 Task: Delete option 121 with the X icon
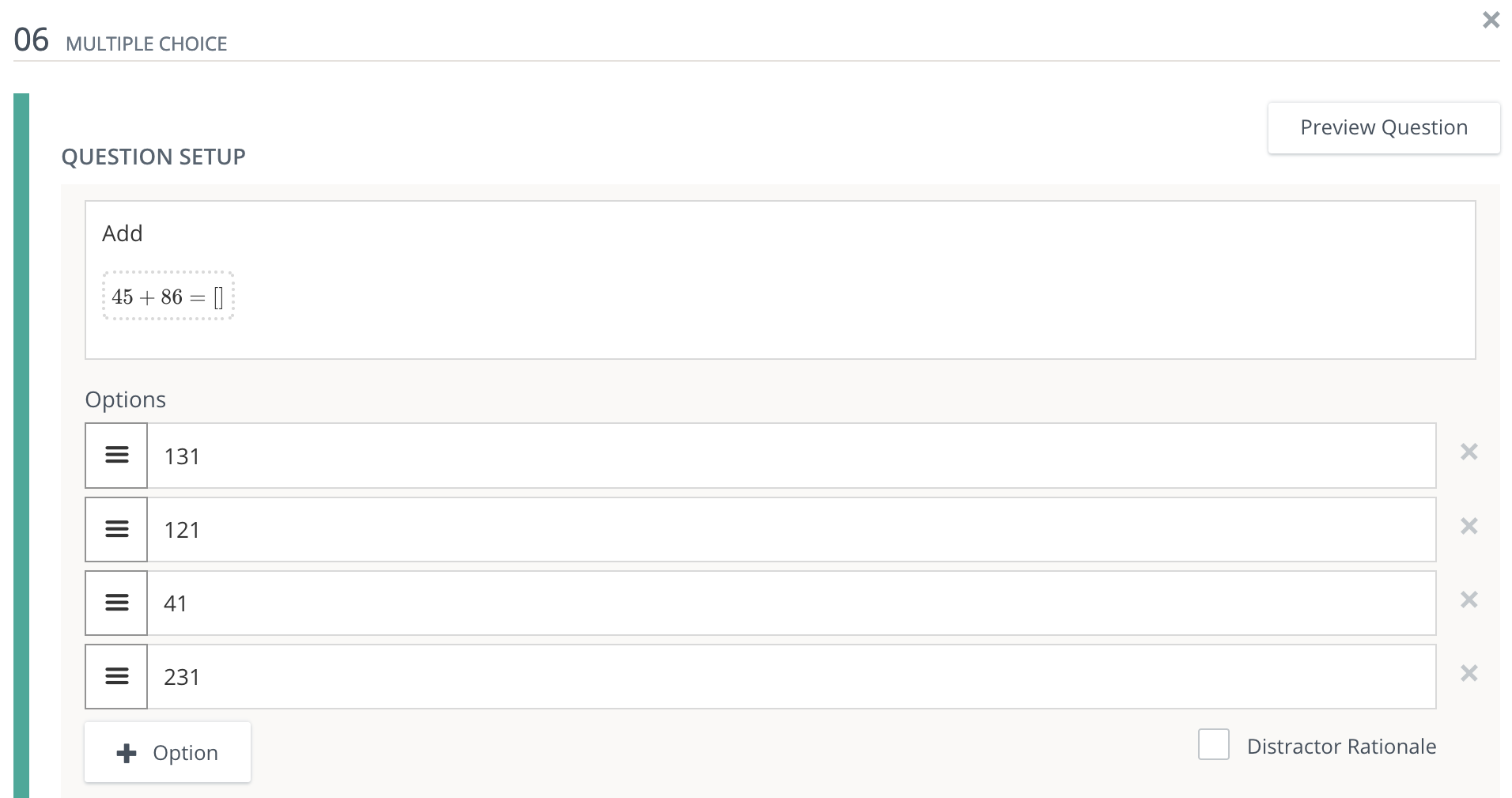(1469, 525)
